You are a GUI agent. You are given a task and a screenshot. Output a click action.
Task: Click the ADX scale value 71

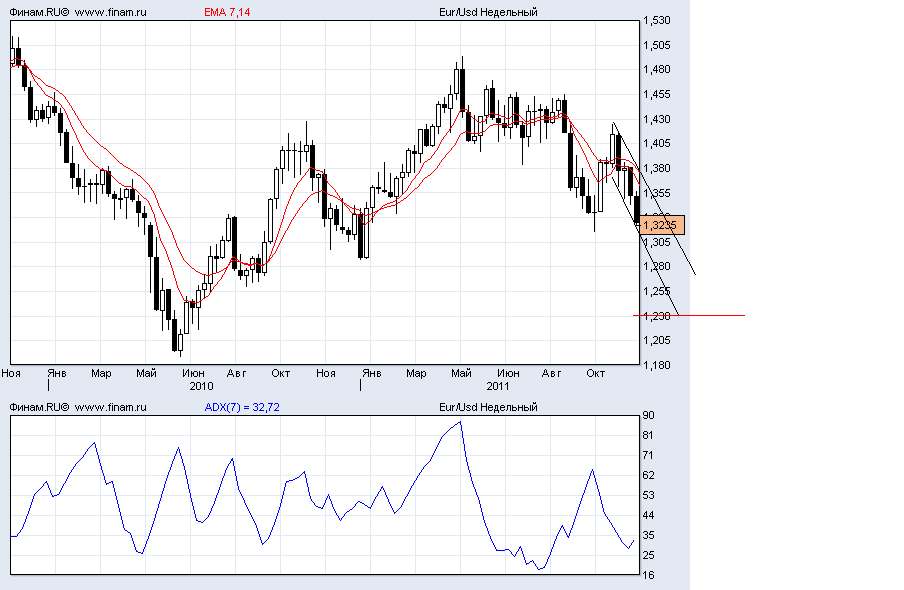(x=648, y=456)
